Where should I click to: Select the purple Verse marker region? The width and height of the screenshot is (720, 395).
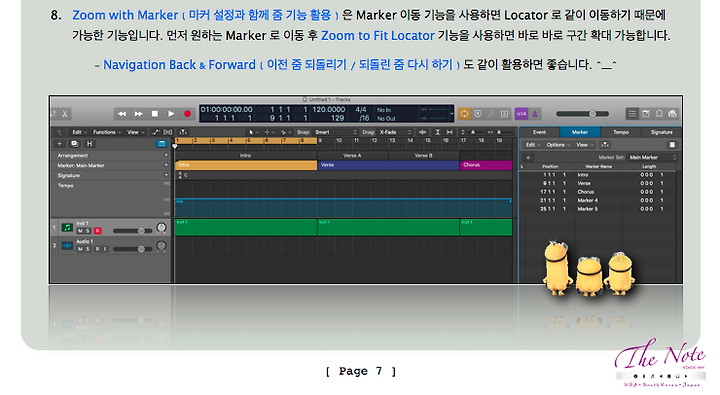pyautogui.click(x=388, y=165)
